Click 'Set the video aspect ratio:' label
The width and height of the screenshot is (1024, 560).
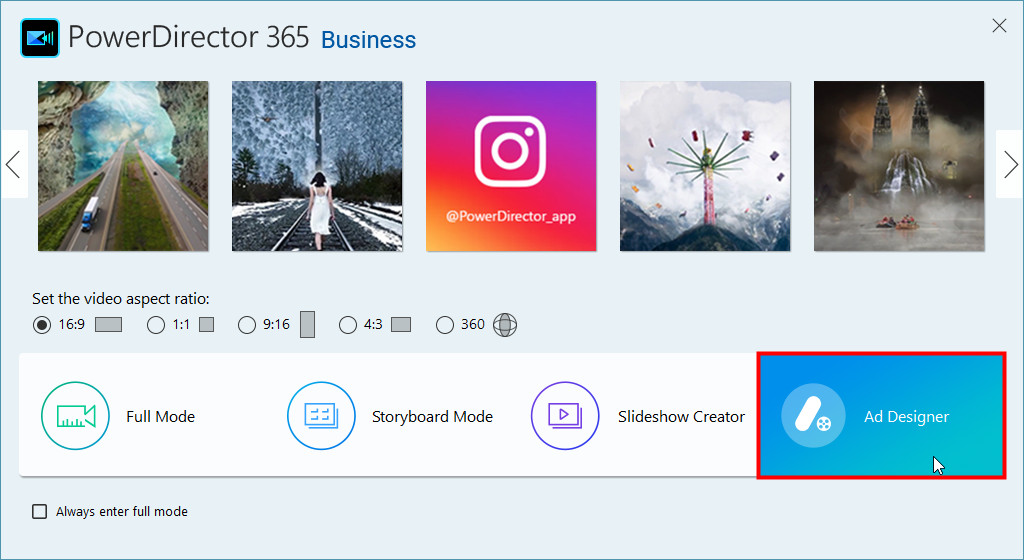click(x=121, y=299)
